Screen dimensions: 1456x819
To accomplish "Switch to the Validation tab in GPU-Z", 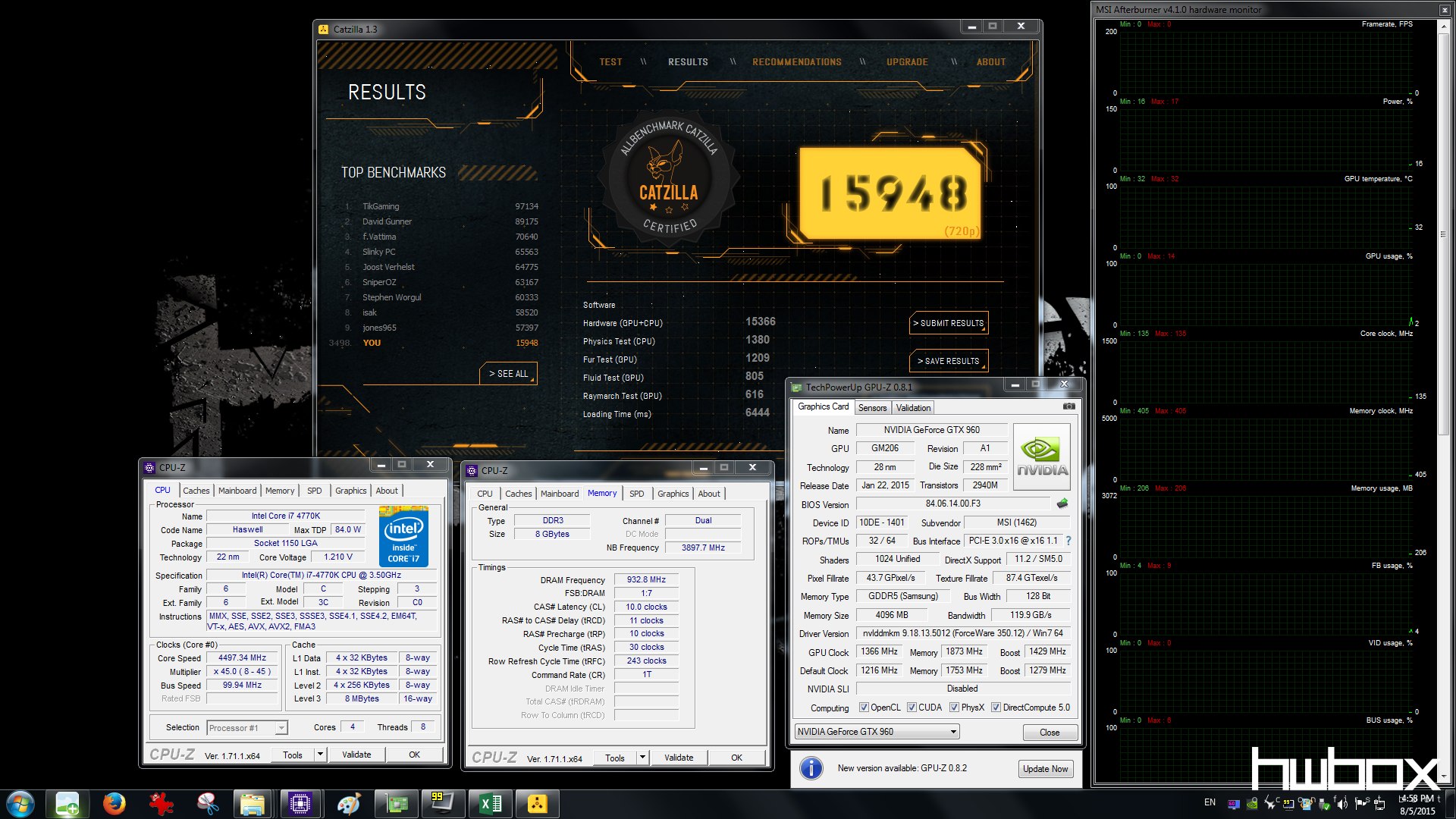I will 913,408.
